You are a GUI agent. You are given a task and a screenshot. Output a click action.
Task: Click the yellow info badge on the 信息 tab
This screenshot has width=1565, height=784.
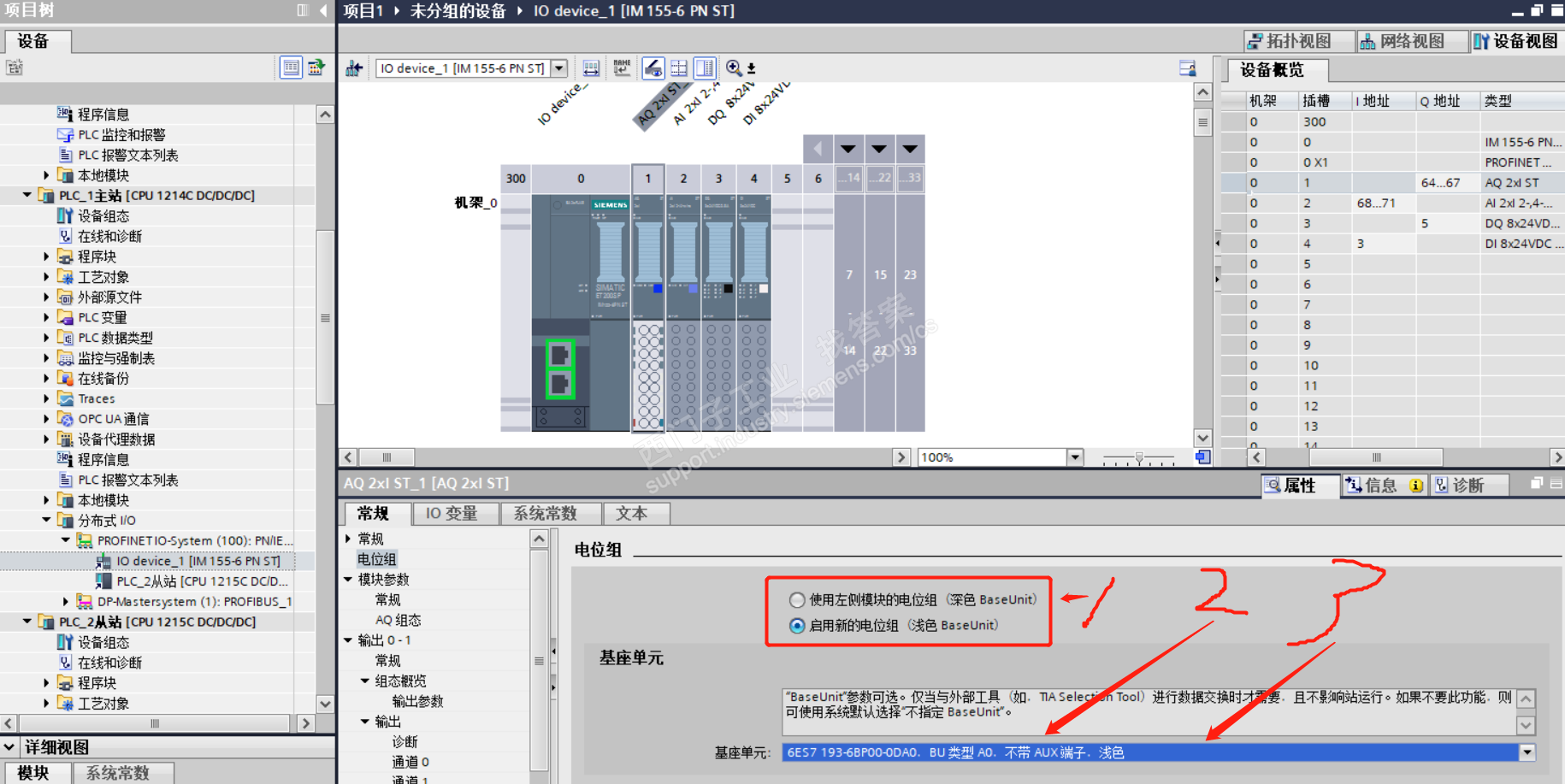pos(1416,486)
